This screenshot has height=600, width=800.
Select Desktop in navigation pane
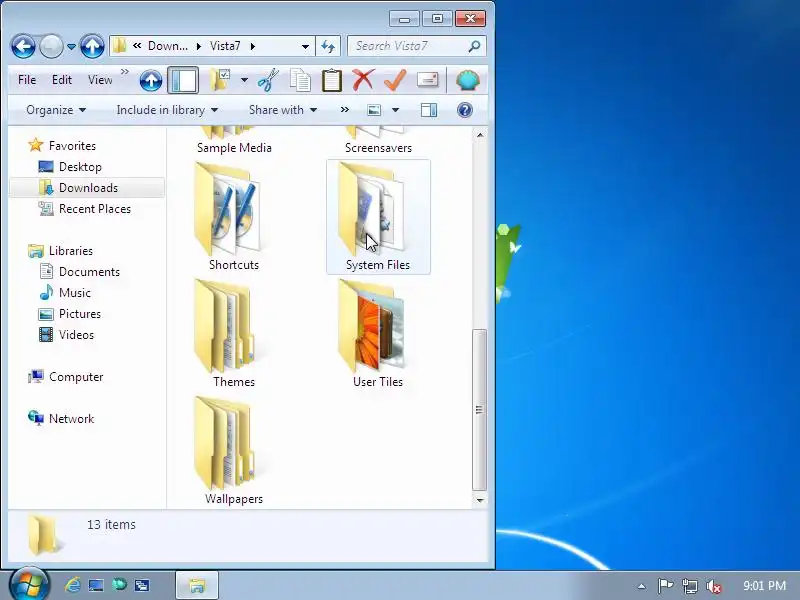[80, 167]
